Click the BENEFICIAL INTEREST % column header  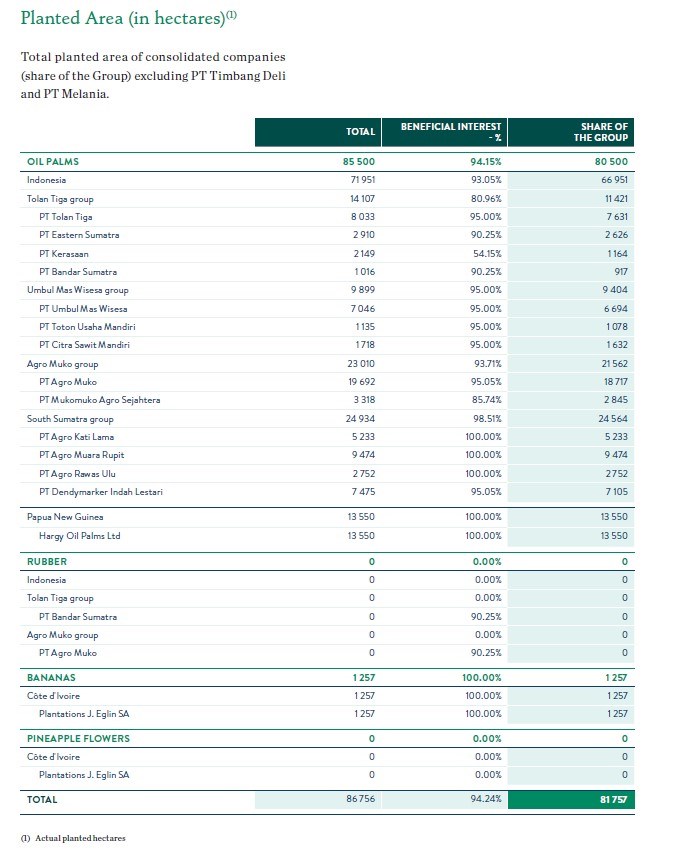click(x=451, y=132)
